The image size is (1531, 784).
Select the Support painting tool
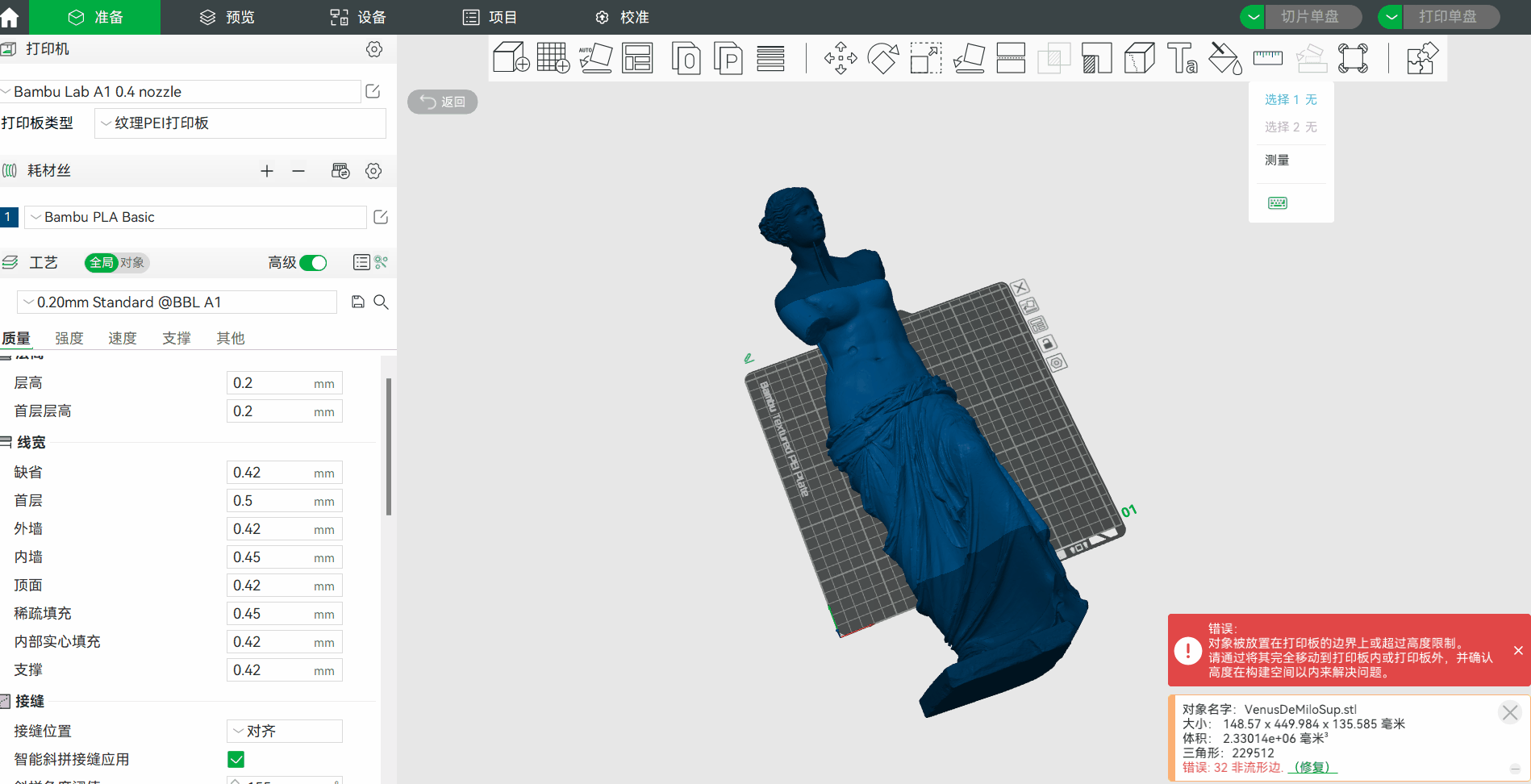1096,58
